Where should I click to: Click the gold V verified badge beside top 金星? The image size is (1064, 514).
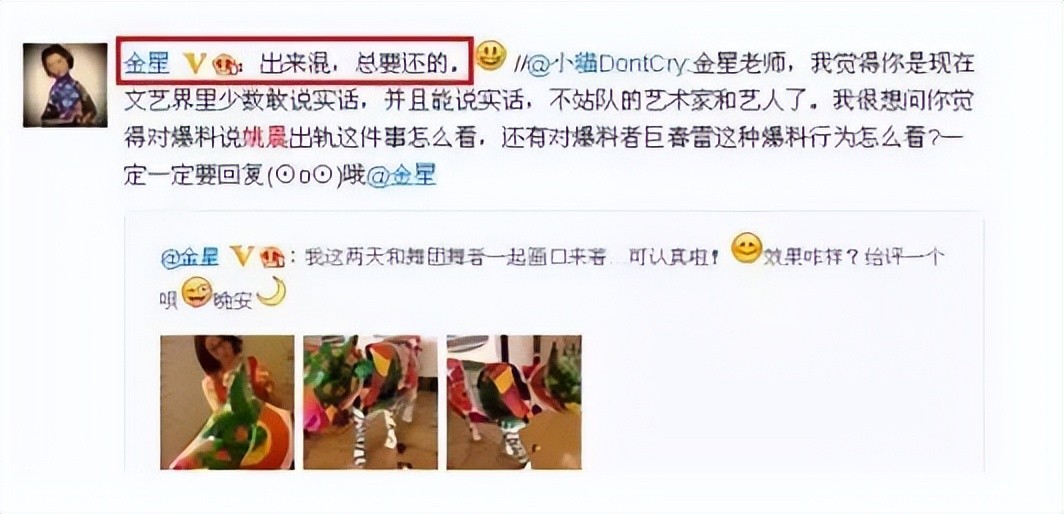pos(195,64)
